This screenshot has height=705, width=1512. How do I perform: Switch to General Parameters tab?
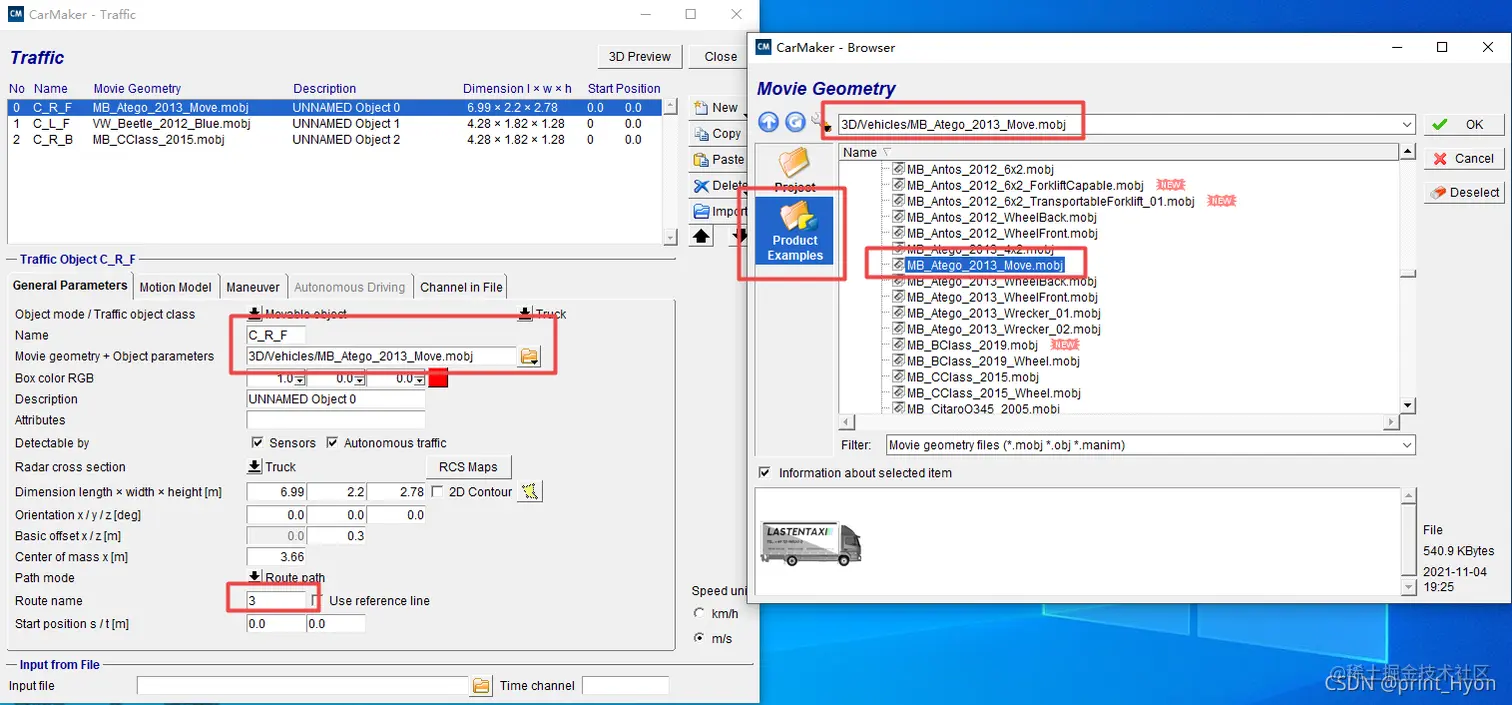point(70,286)
